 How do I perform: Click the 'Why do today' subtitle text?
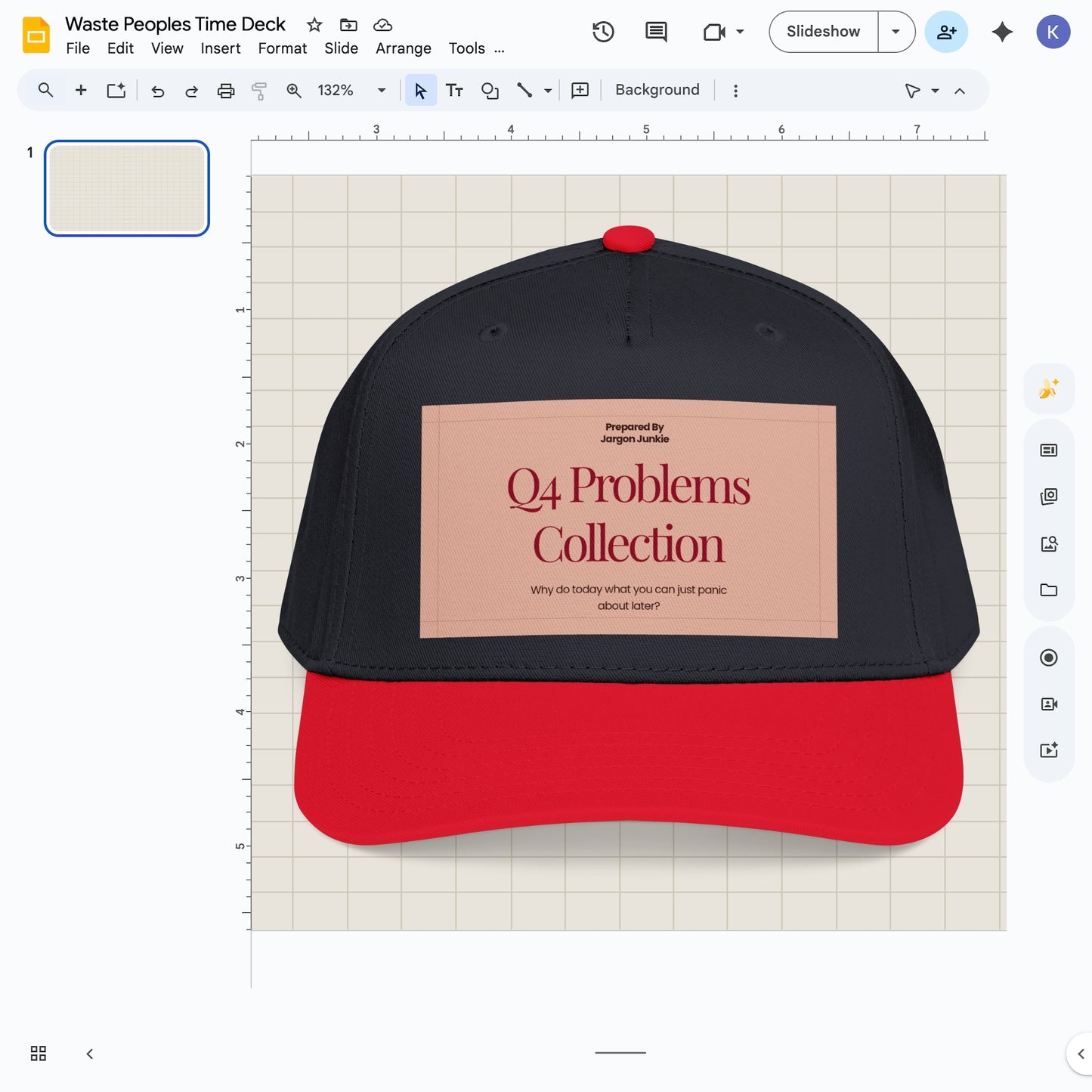click(629, 597)
